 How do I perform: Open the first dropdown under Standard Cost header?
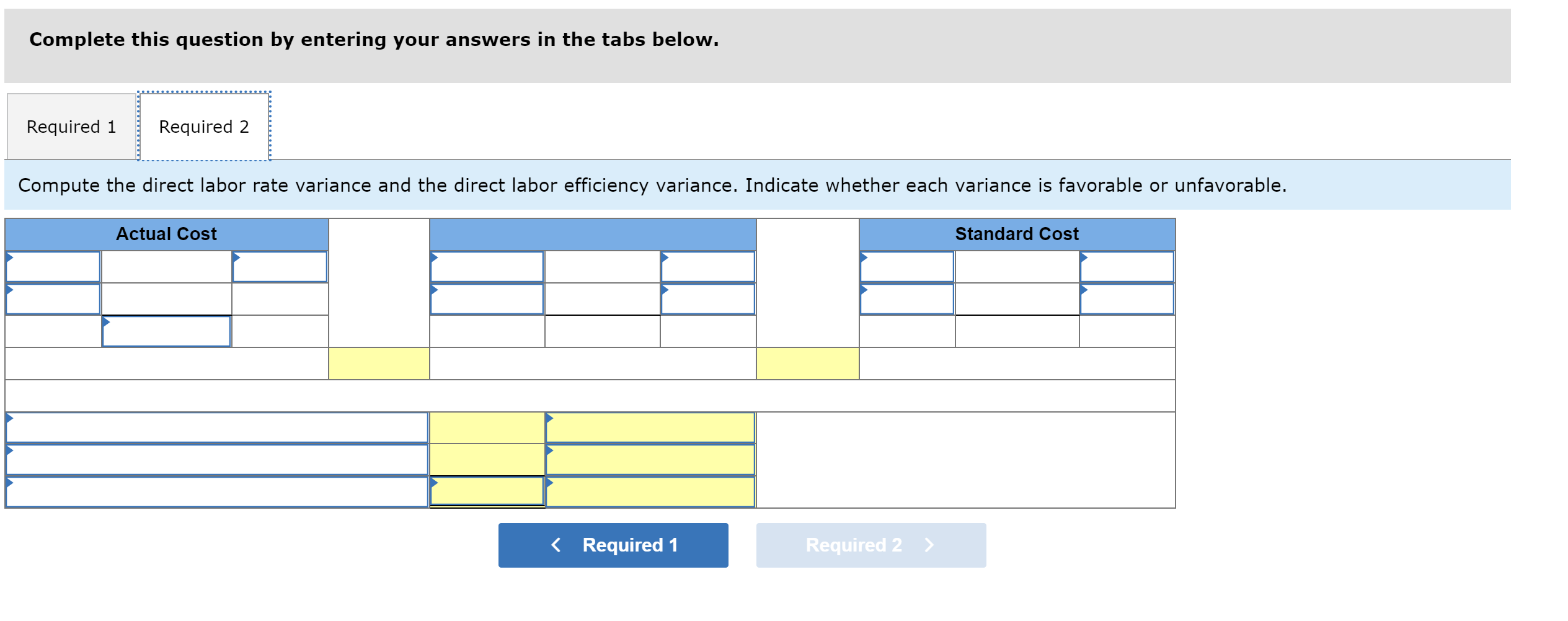tap(906, 267)
